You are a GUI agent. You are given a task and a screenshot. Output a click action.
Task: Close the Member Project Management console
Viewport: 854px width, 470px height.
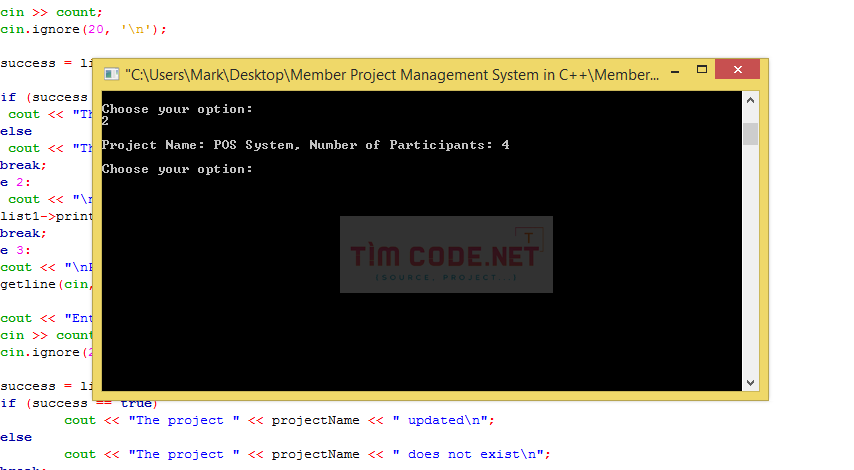pyautogui.click(x=737, y=69)
